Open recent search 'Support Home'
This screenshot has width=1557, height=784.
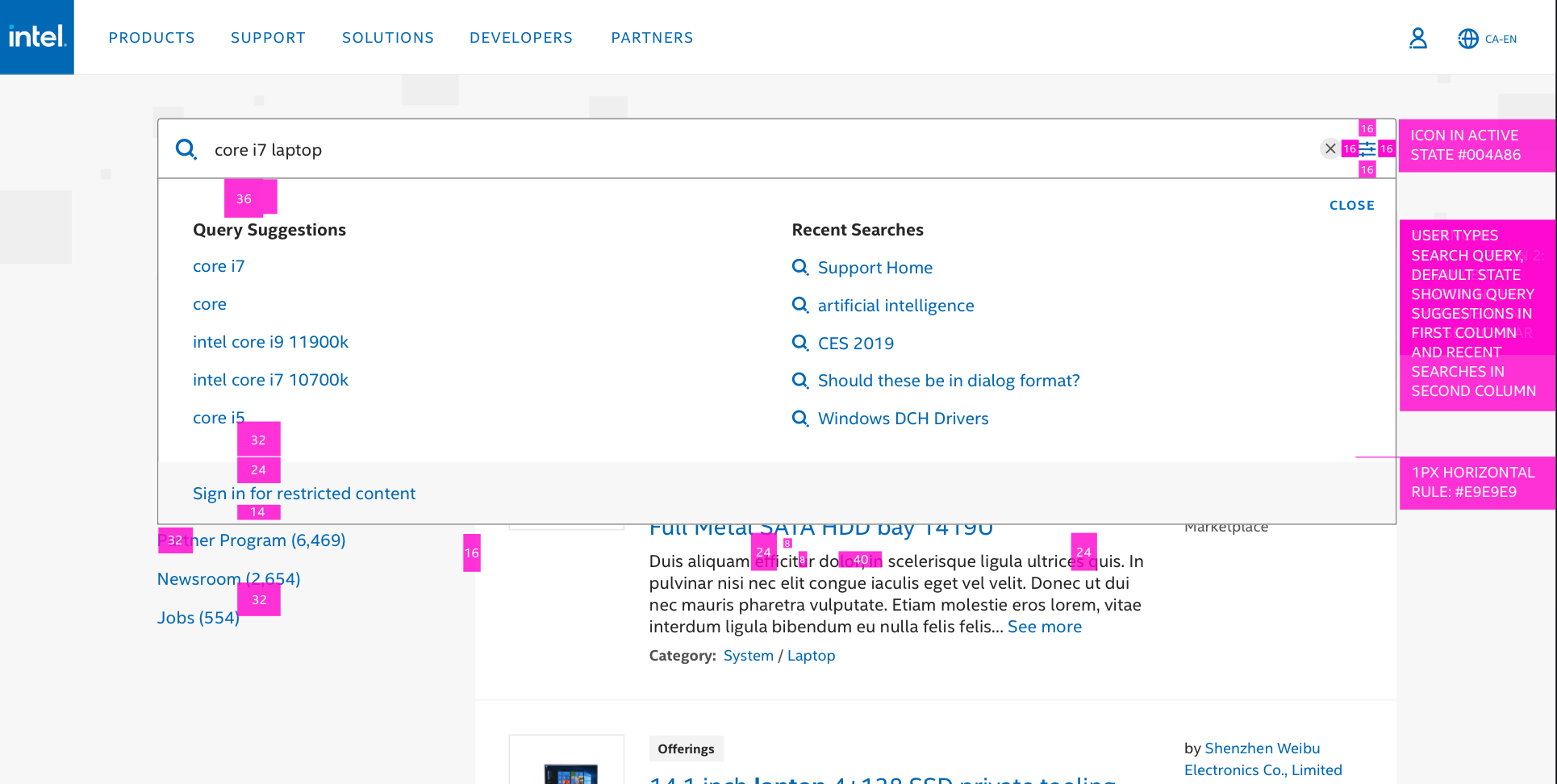(875, 268)
